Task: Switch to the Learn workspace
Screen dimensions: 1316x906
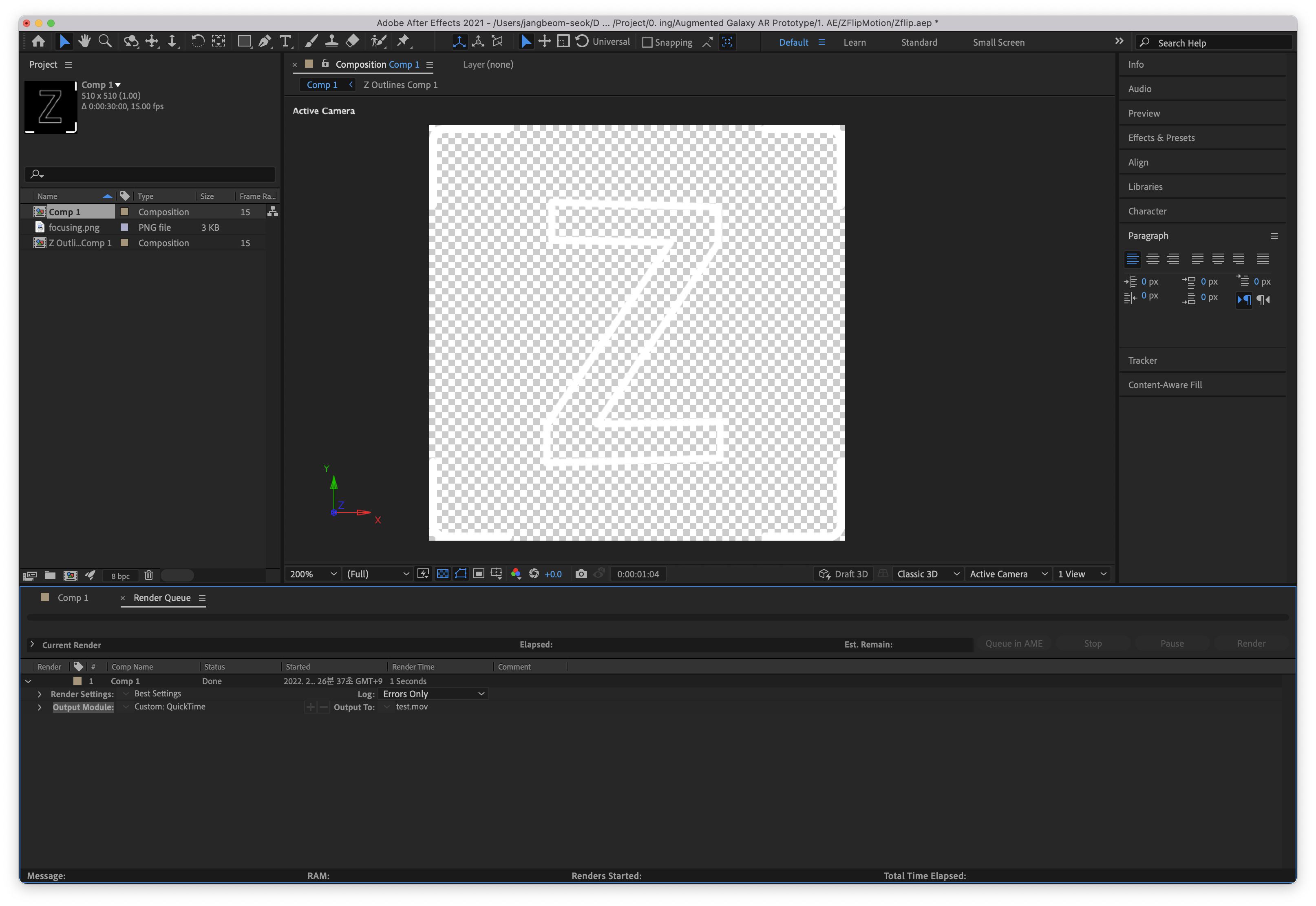Action: (854, 42)
